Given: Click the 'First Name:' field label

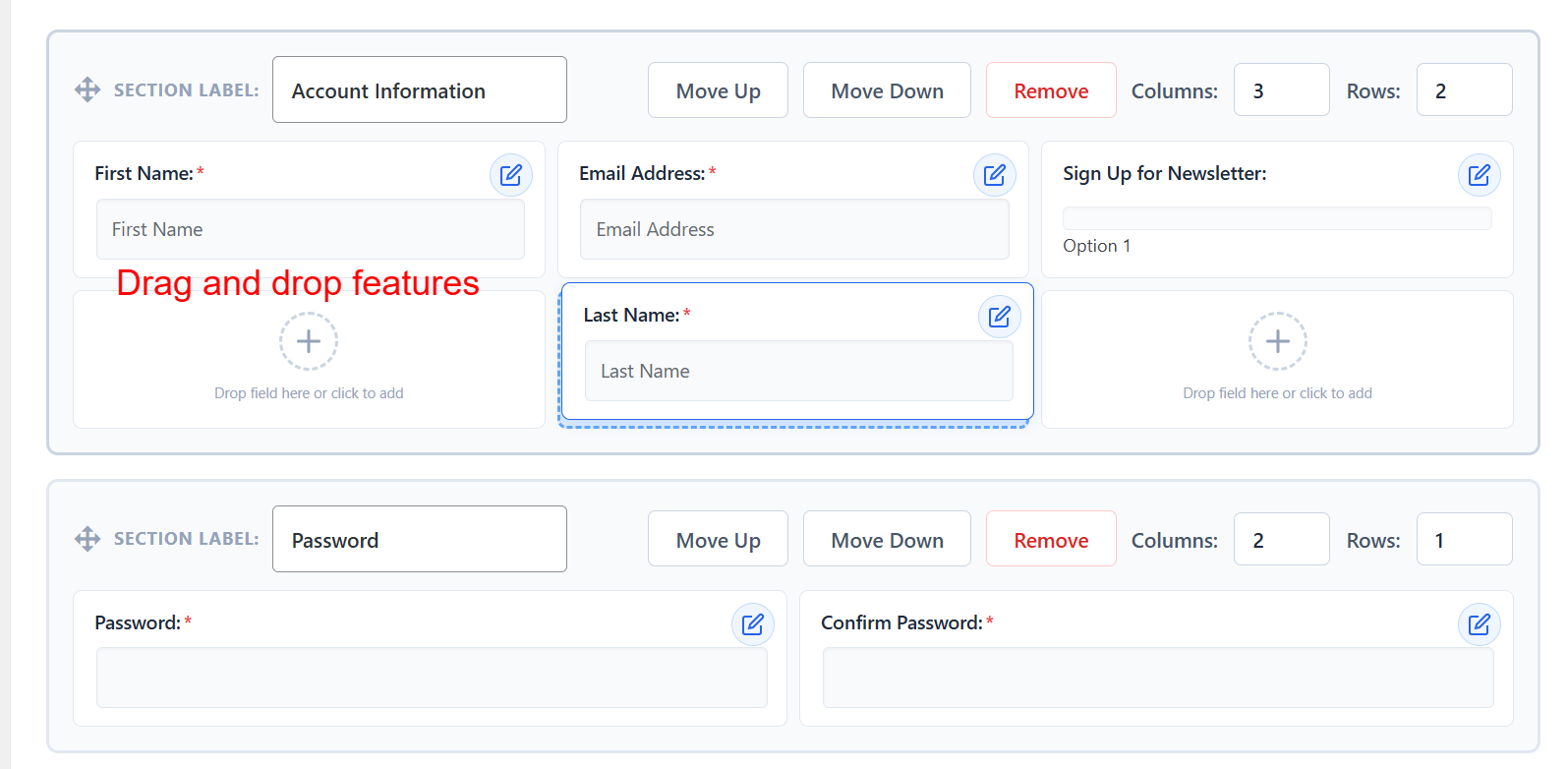Looking at the screenshot, I should tap(144, 173).
